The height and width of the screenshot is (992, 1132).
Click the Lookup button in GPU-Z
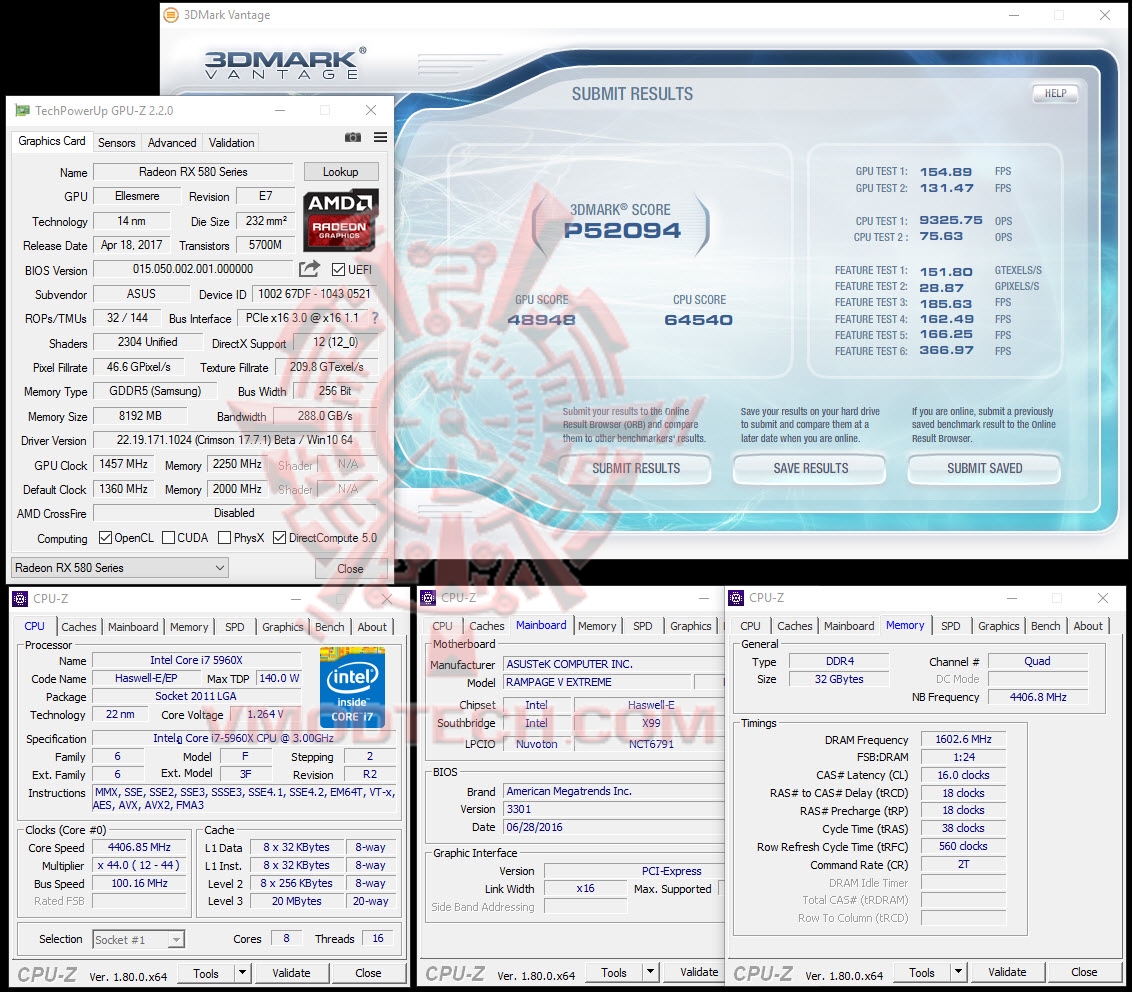pos(340,172)
